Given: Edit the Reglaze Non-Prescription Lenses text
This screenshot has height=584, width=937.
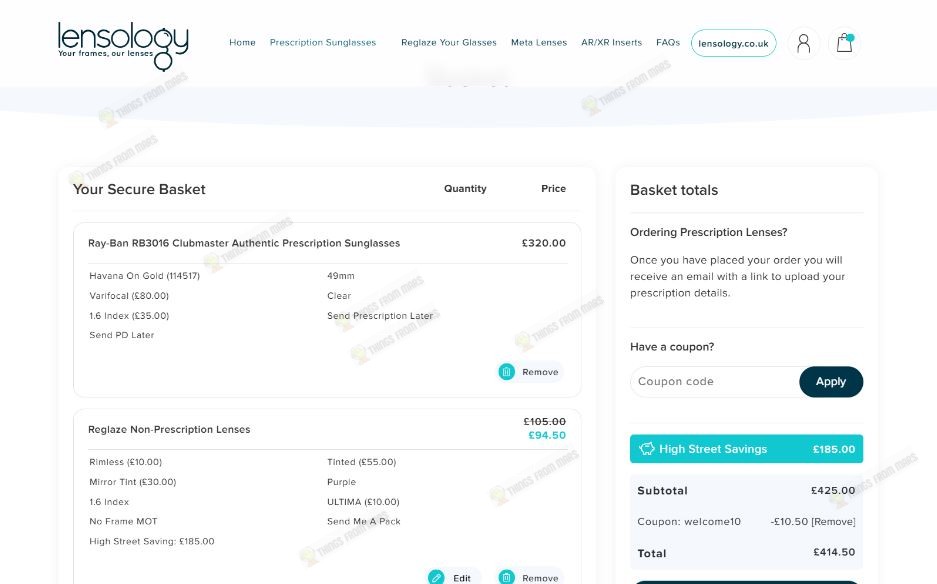Looking at the screenshot, I should click(x=461, y=578).
